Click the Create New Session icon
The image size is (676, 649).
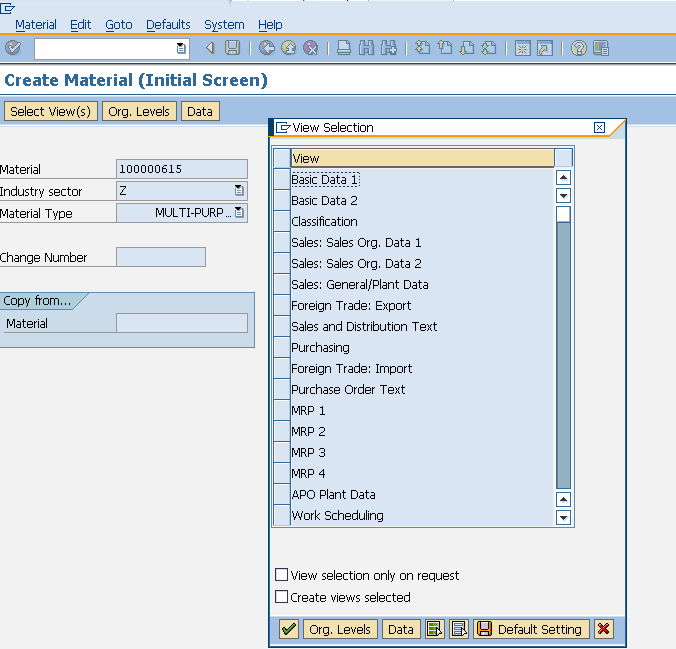[x=523, y=48]
